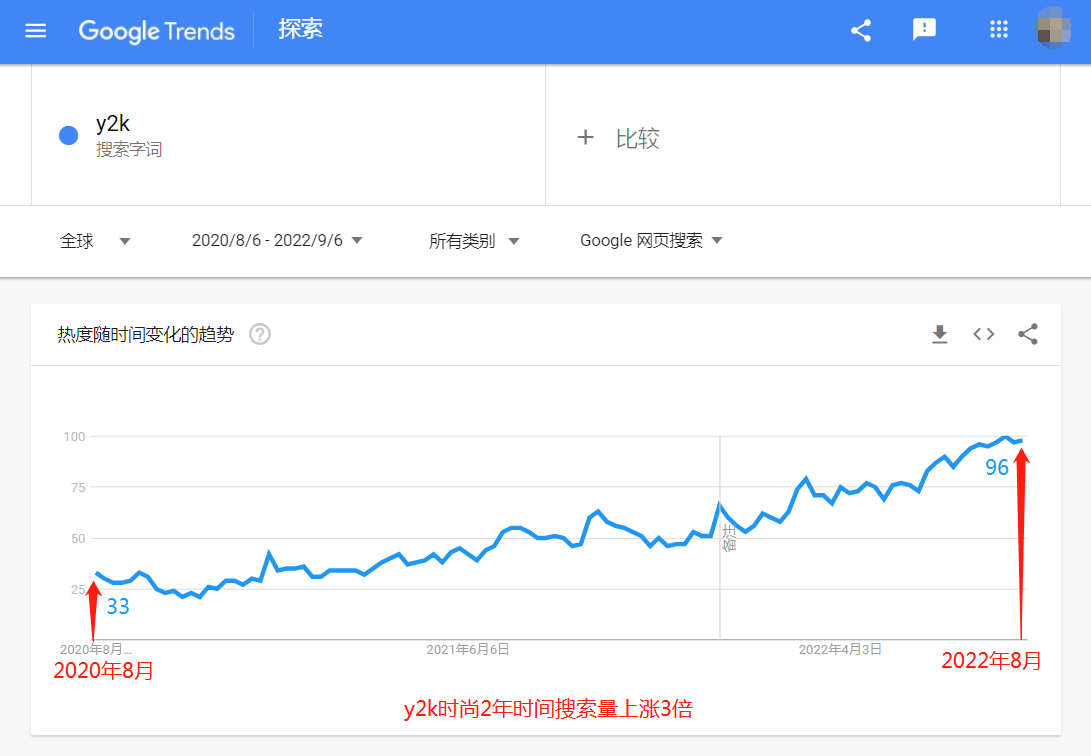
Task: Click the blue color dot beside y2k
Action: [67, 135]
